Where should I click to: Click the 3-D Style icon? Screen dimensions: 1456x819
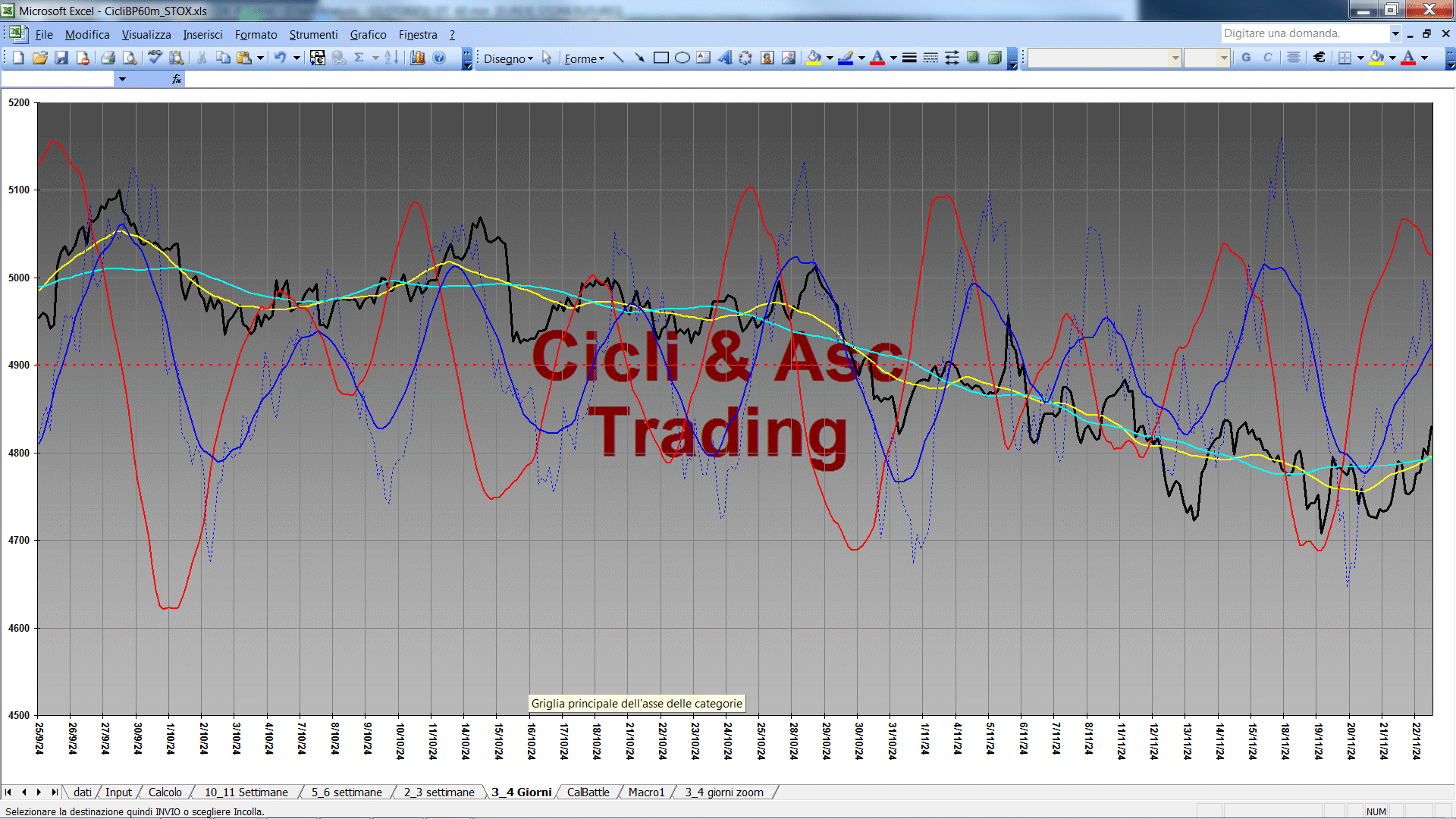pyautogui.click(x=994, y=58)
